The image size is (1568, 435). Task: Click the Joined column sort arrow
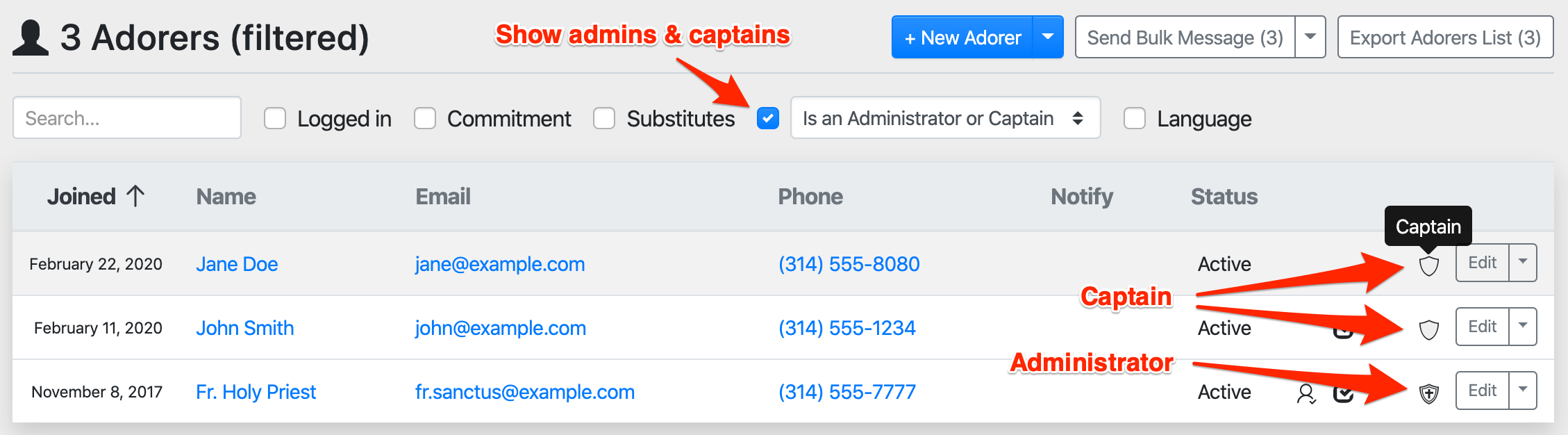pyautogui.click(x=135, y=197)
